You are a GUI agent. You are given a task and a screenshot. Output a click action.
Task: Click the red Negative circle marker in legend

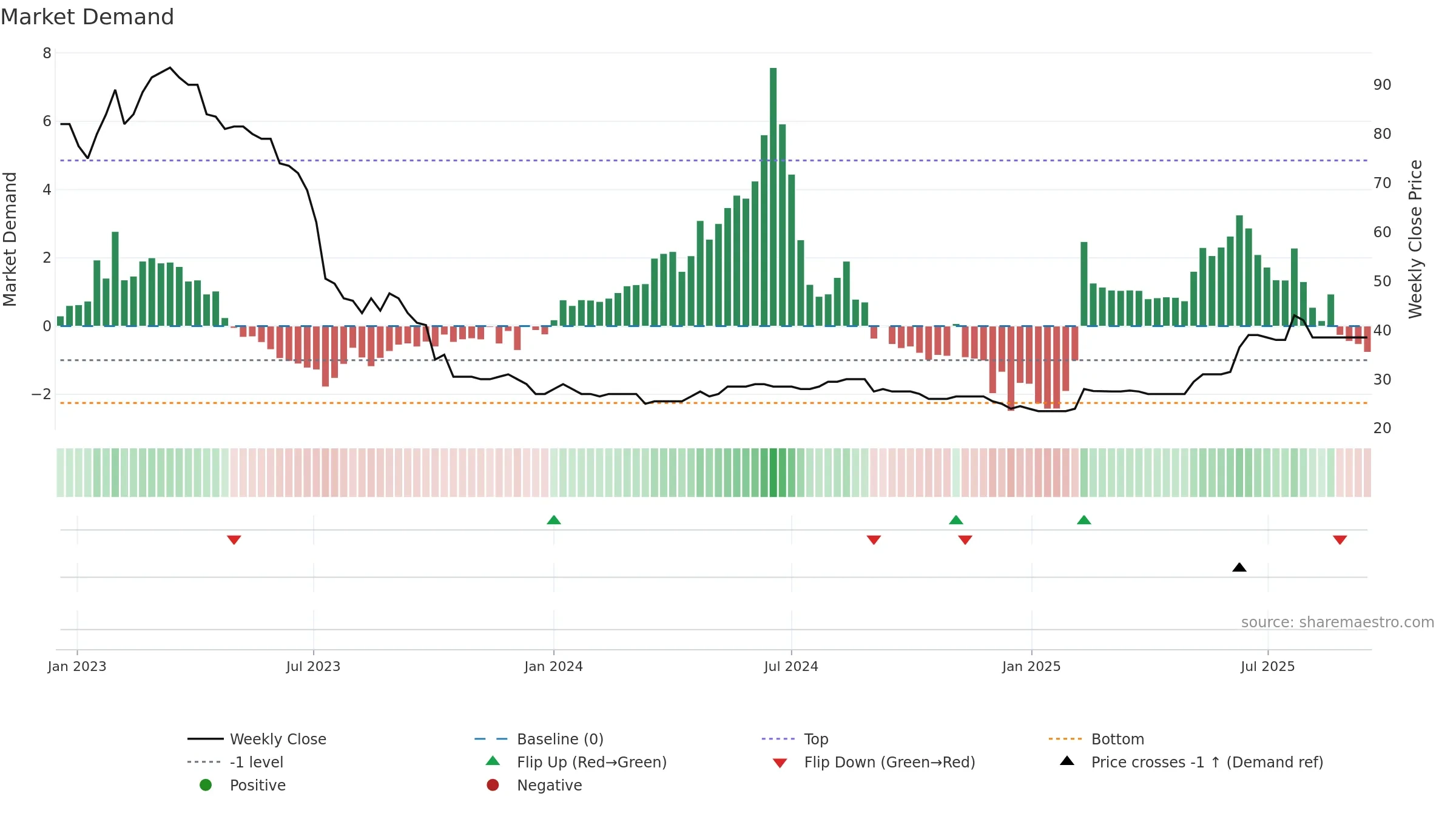(x=493, y=785)
